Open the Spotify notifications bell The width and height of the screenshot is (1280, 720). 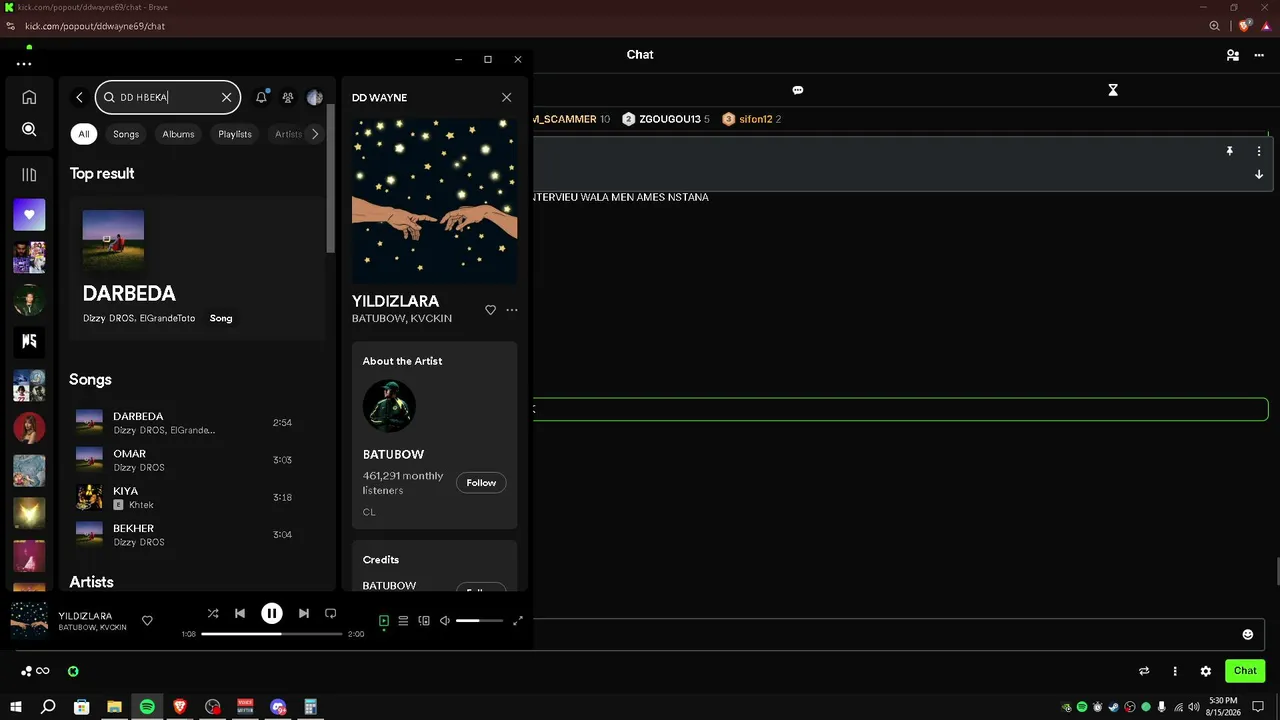click(x=261, y=97)
